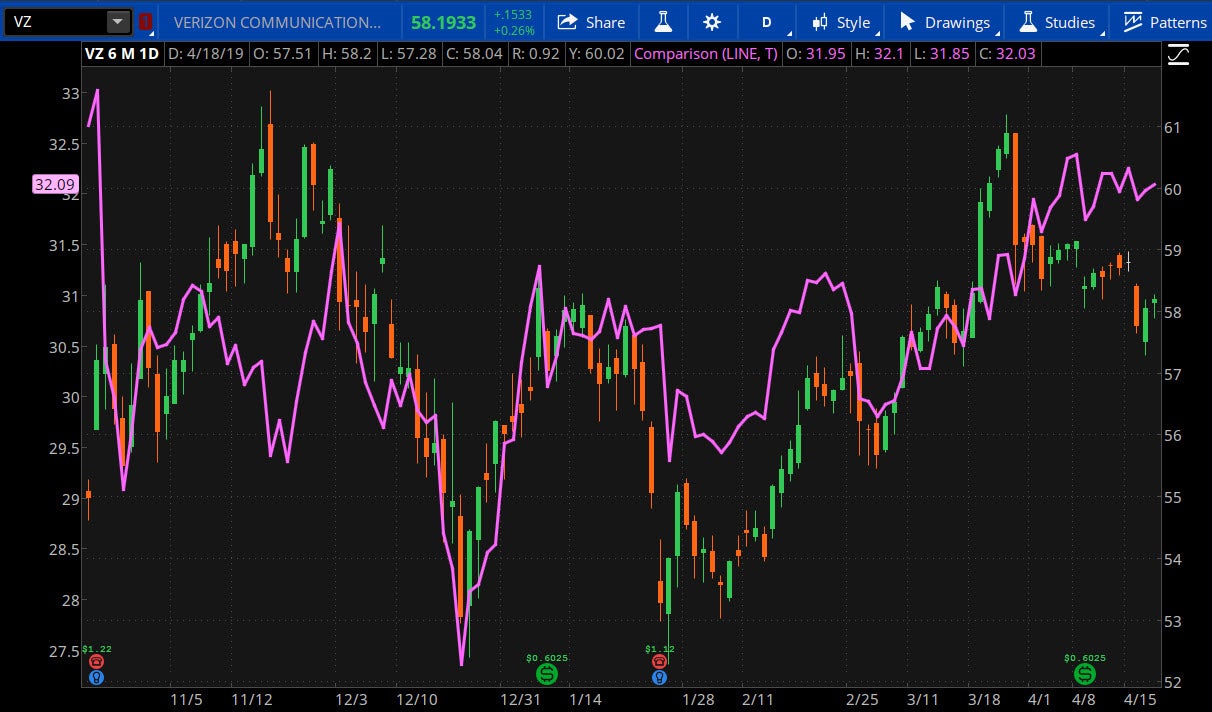Click the 53 value on right price axis
The width and height of the screenshot is (1212, 712).
point(1173,620)
